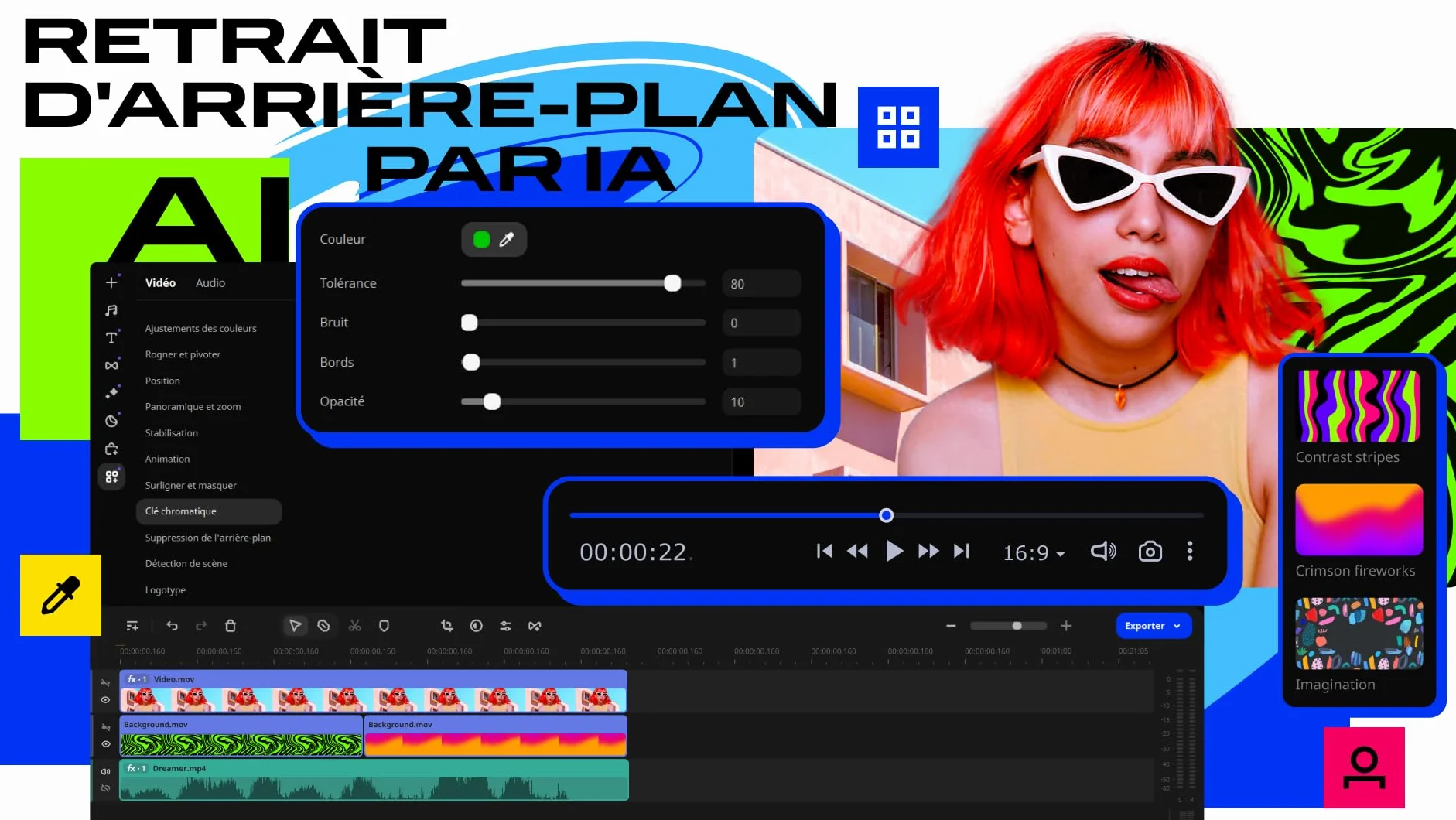Select Panoramique et zoom
Screen dimensions: 1456x820
(193, 407)
